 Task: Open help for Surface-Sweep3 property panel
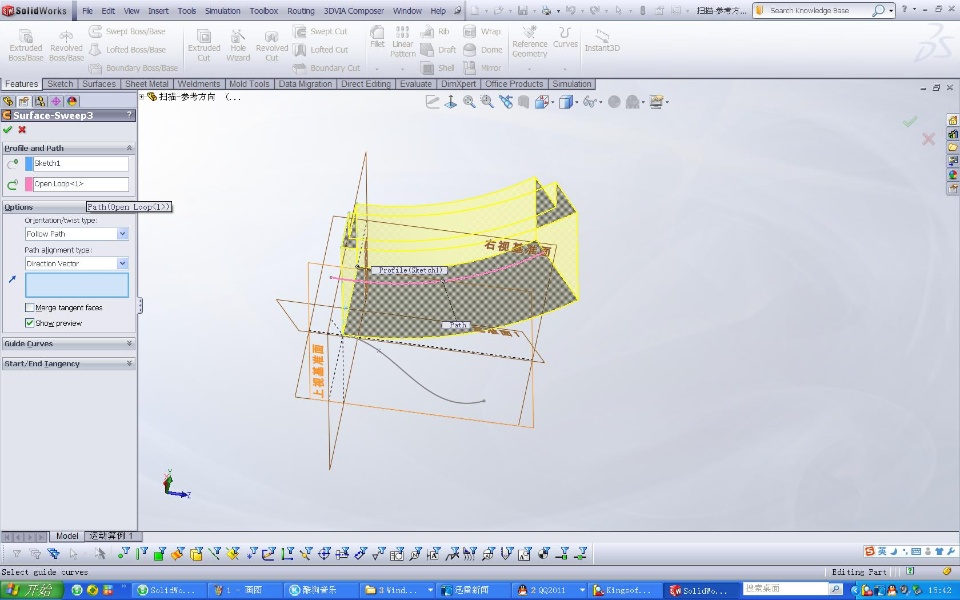pos(129,114)
